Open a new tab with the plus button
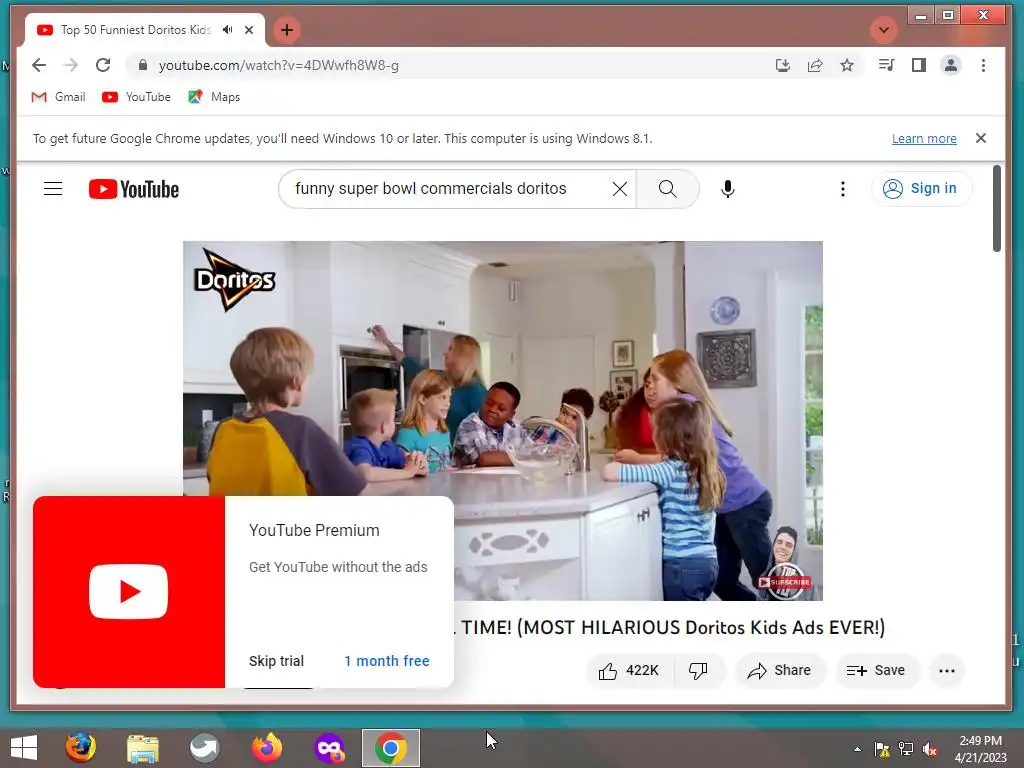Image resolution: width=1024 pixels, height=768 pixels. click(x=287, y=30)
